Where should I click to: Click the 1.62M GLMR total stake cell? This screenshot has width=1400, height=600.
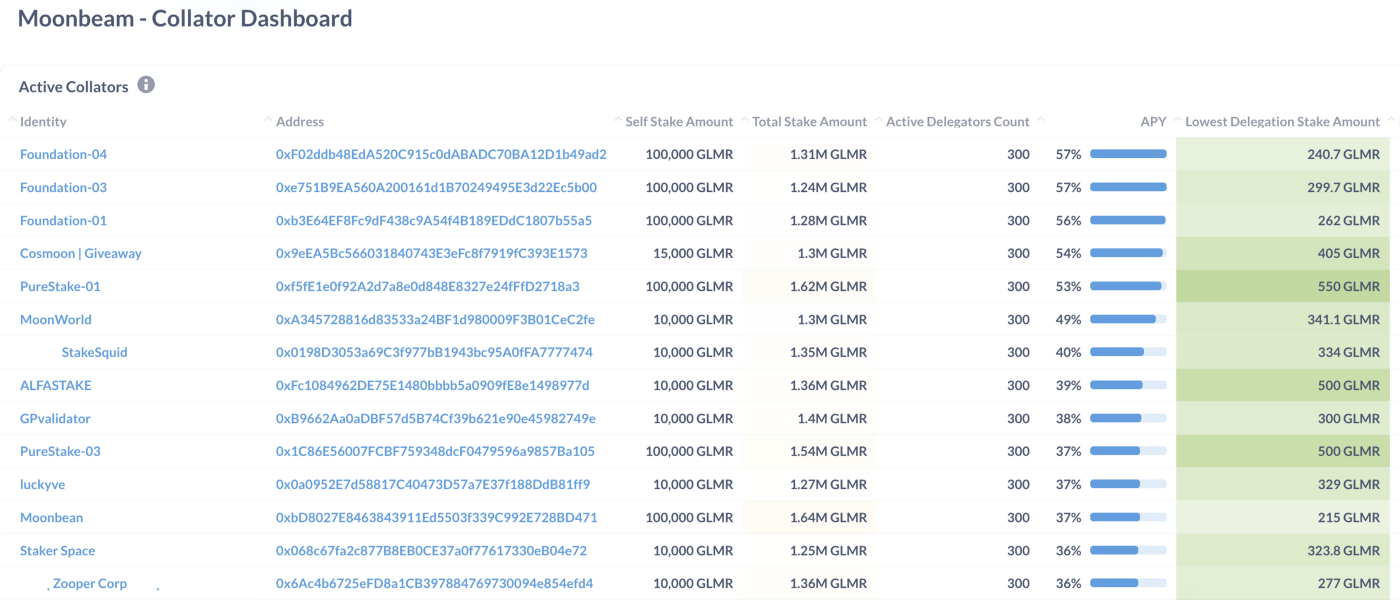coord(809,286)
